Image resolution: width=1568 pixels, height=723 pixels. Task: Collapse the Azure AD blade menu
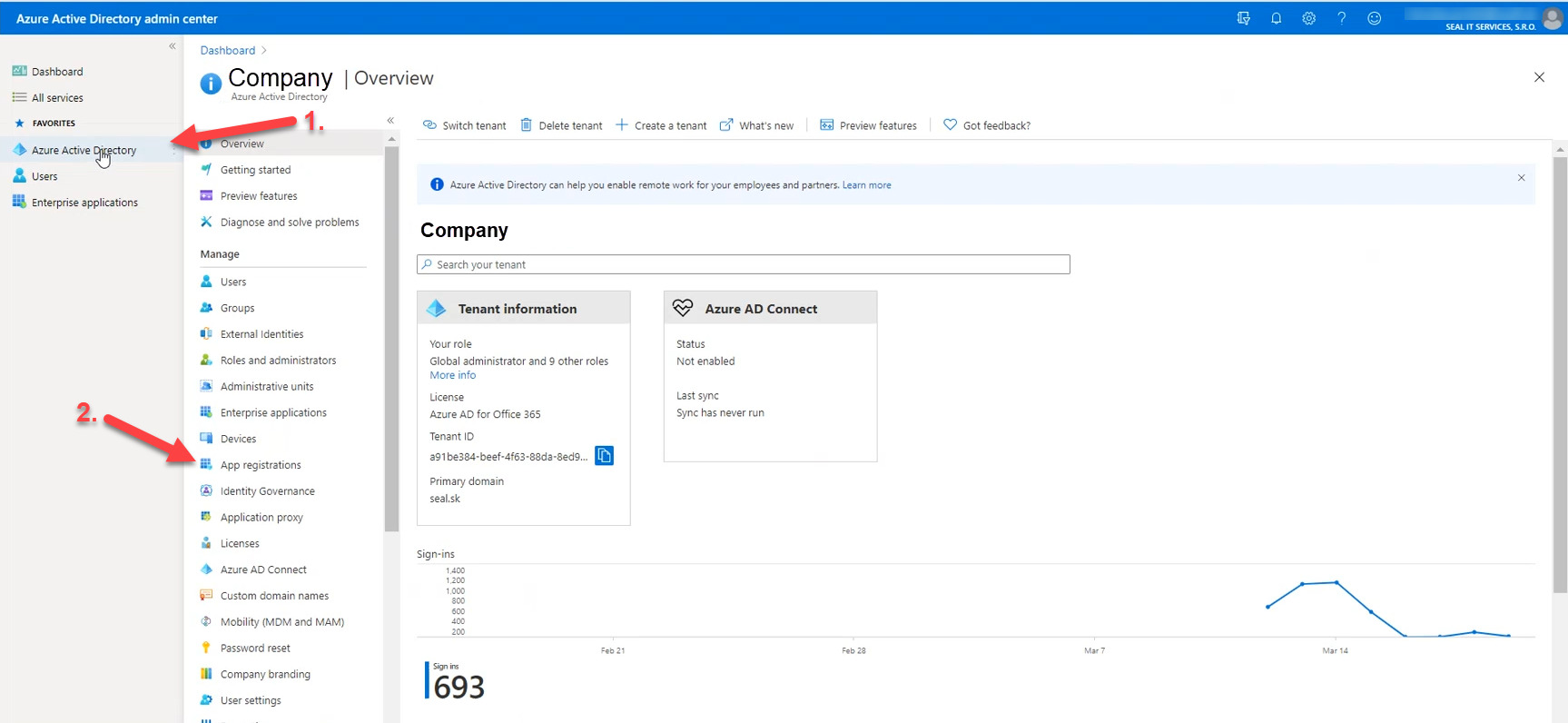(390, 120)
